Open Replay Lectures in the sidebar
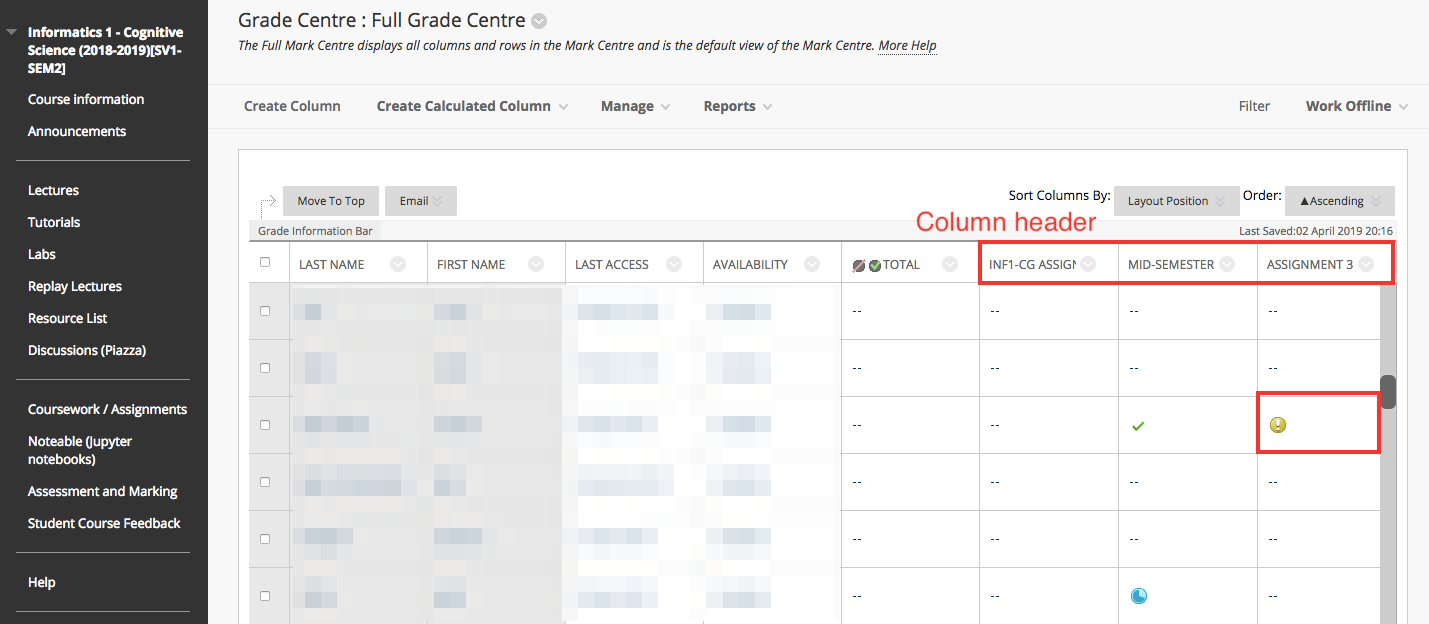 click(75, 287)
